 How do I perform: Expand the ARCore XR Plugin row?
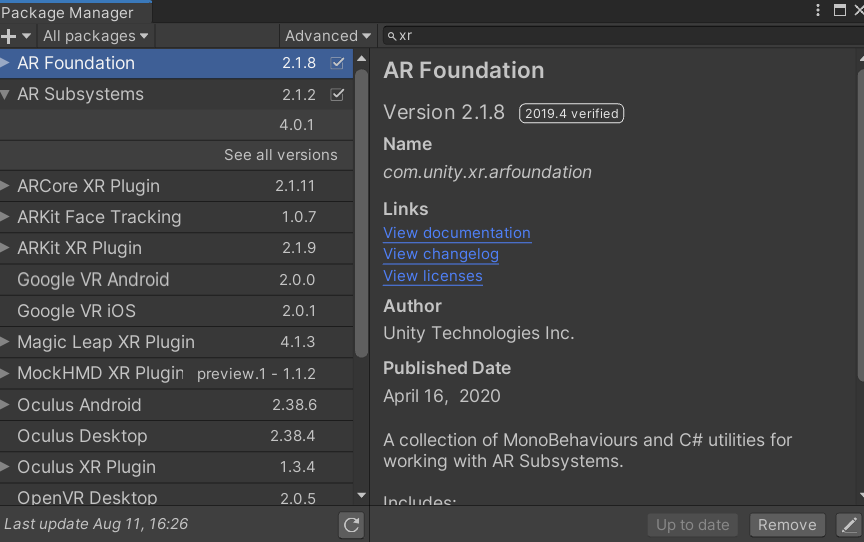click(x=5, y=186)
